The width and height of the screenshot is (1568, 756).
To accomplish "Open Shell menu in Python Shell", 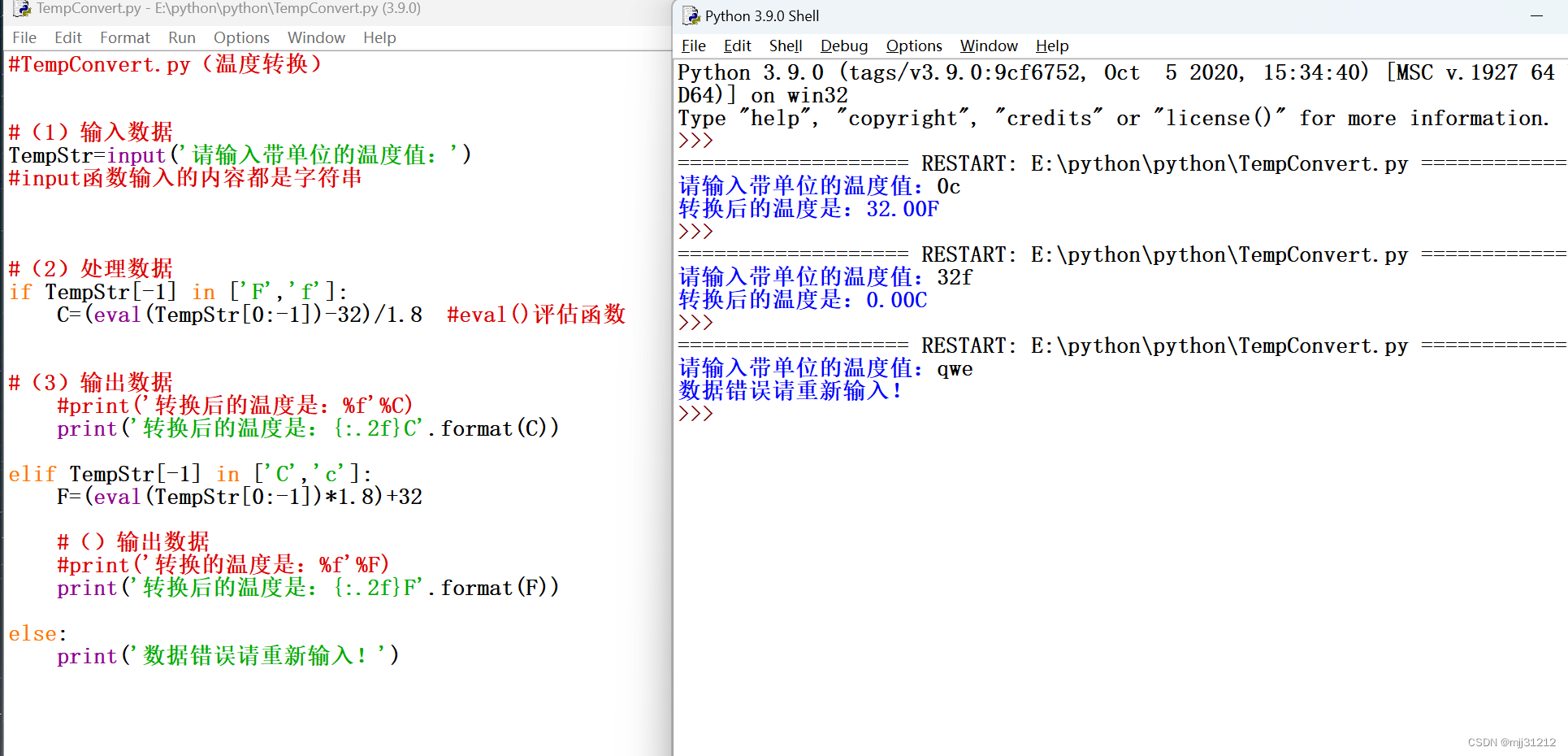I will coord(786,46).
